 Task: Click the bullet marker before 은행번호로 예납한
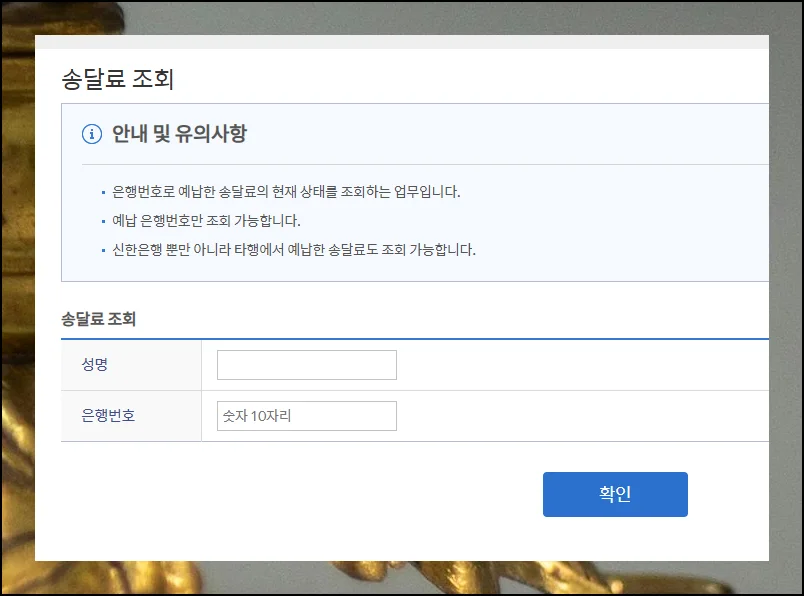(103, 193)
